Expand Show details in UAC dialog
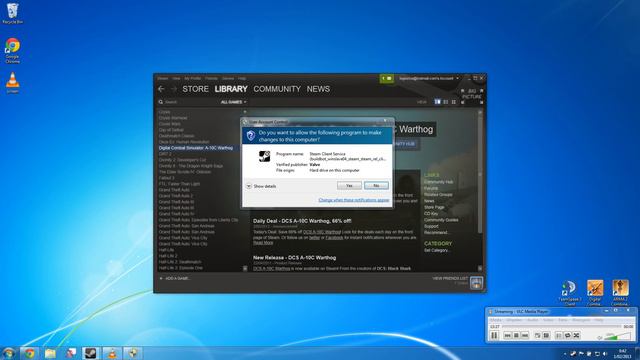Image resolution: width=640 pixels, height=360 pixels. click(x=261, y=186)
